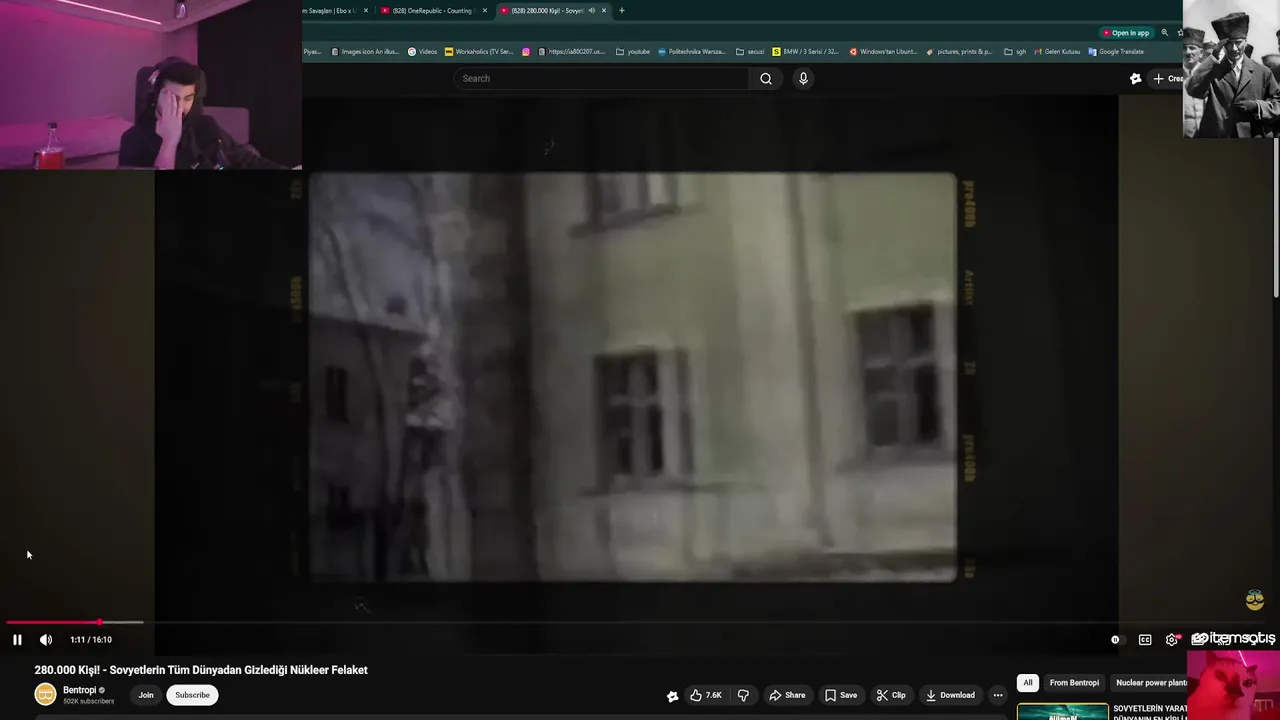The height and width of the screenshot is (720, 1280).
Task: Select the All filter chip
Action: click(1027, 683)
